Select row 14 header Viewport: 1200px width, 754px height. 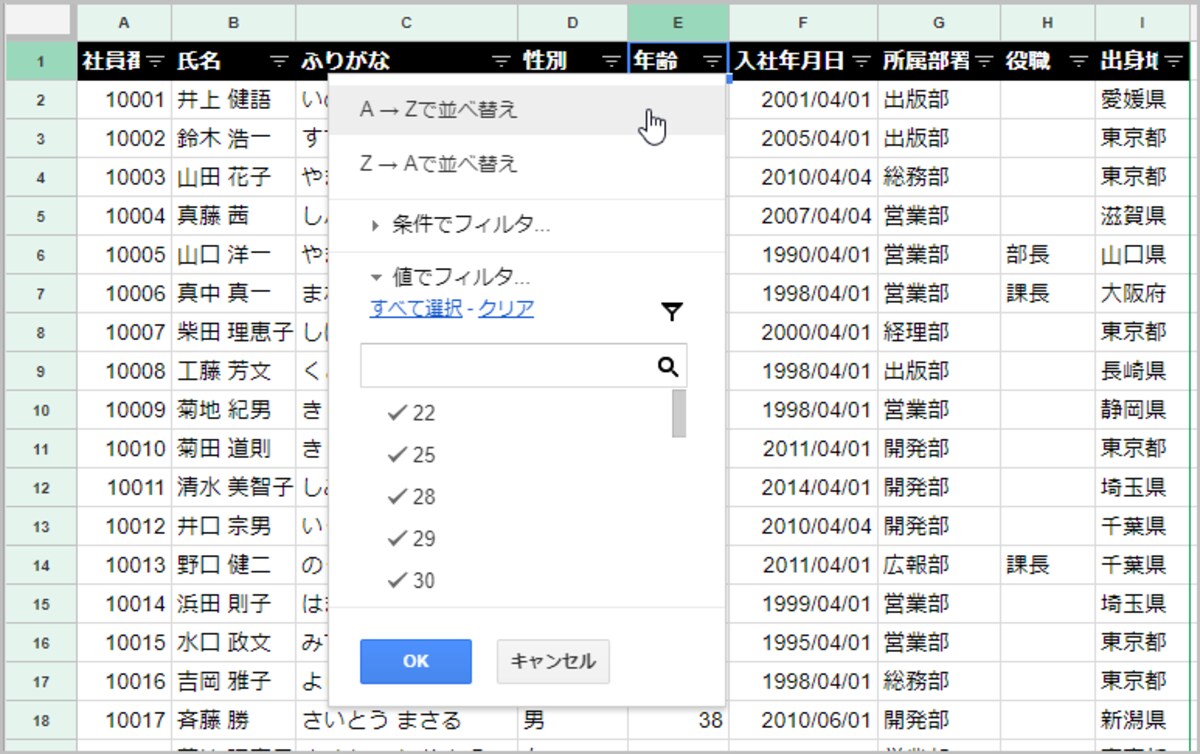click(x=41, y=566)
